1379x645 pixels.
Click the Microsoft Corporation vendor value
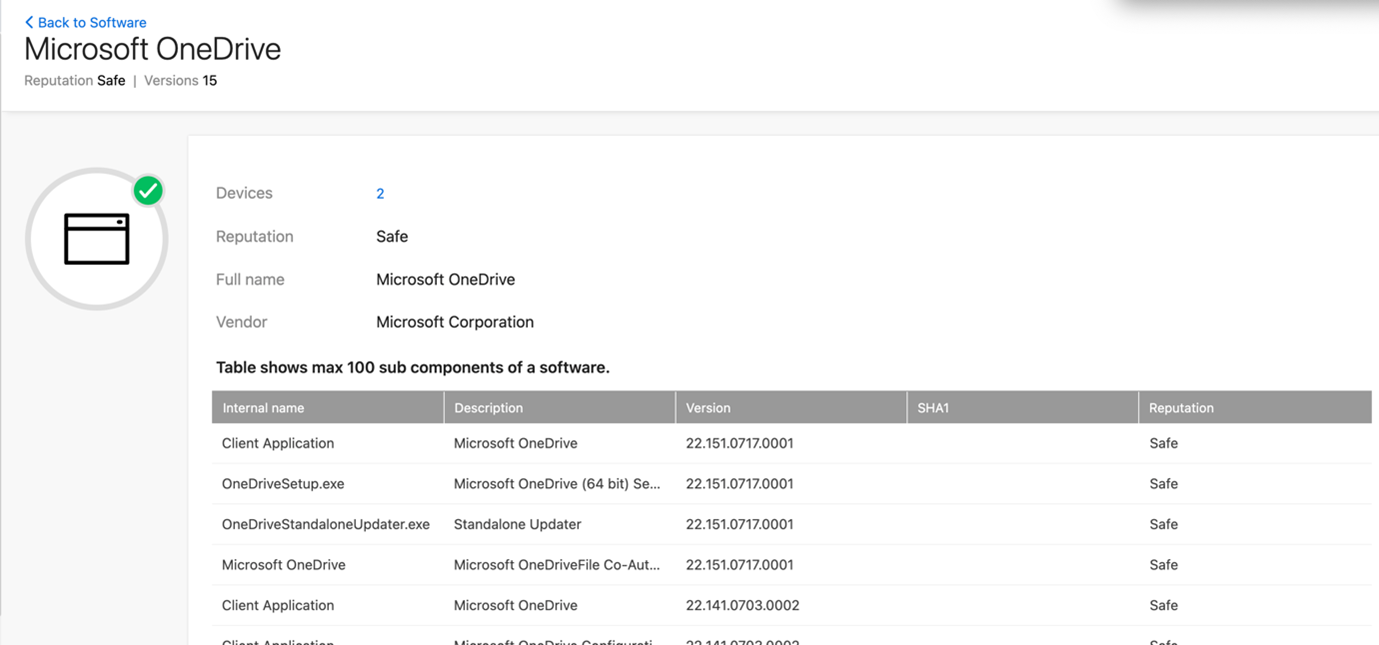[455, 322]
